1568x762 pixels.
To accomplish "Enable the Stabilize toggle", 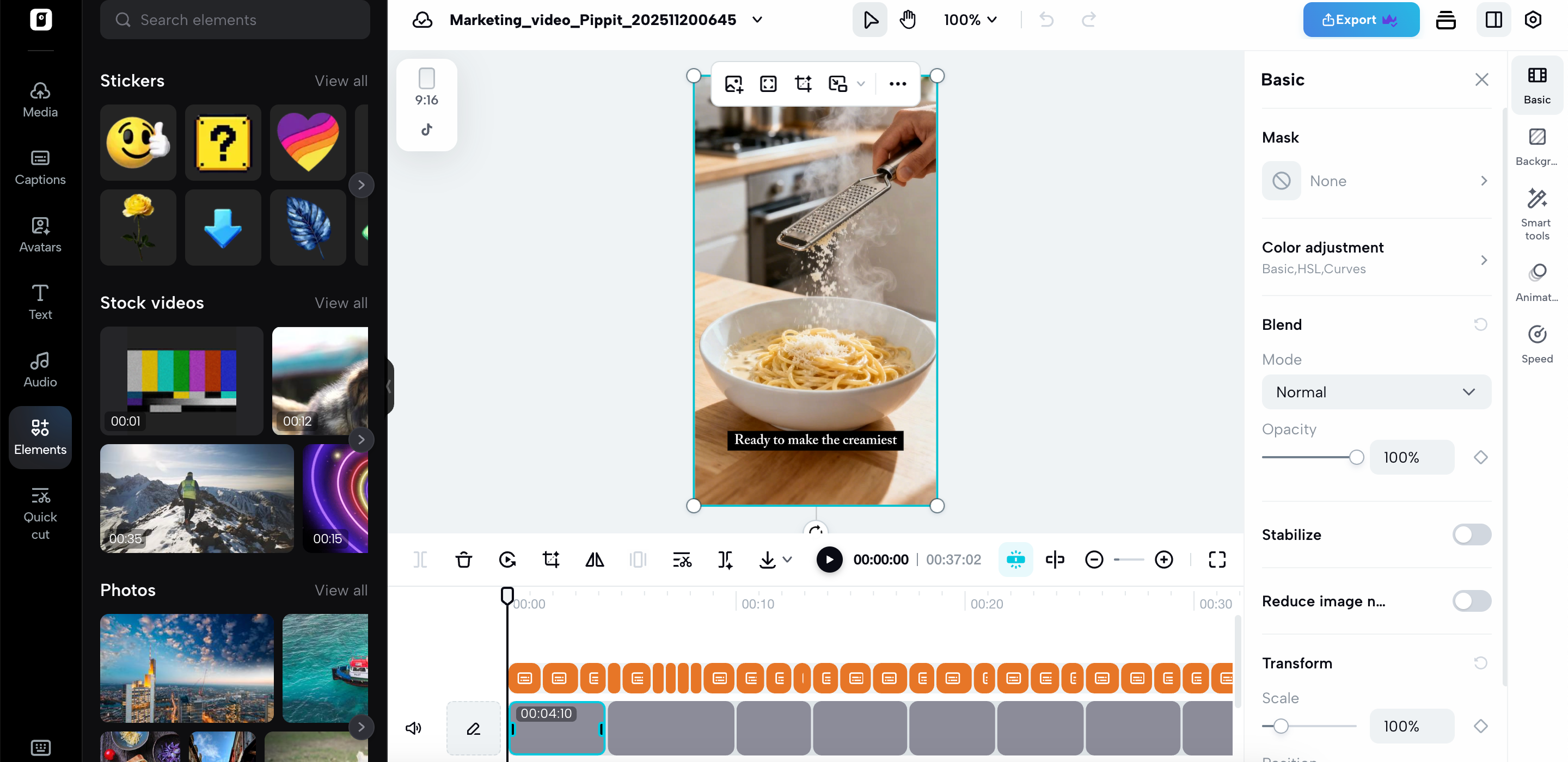I will click(x=1471, y=535).
